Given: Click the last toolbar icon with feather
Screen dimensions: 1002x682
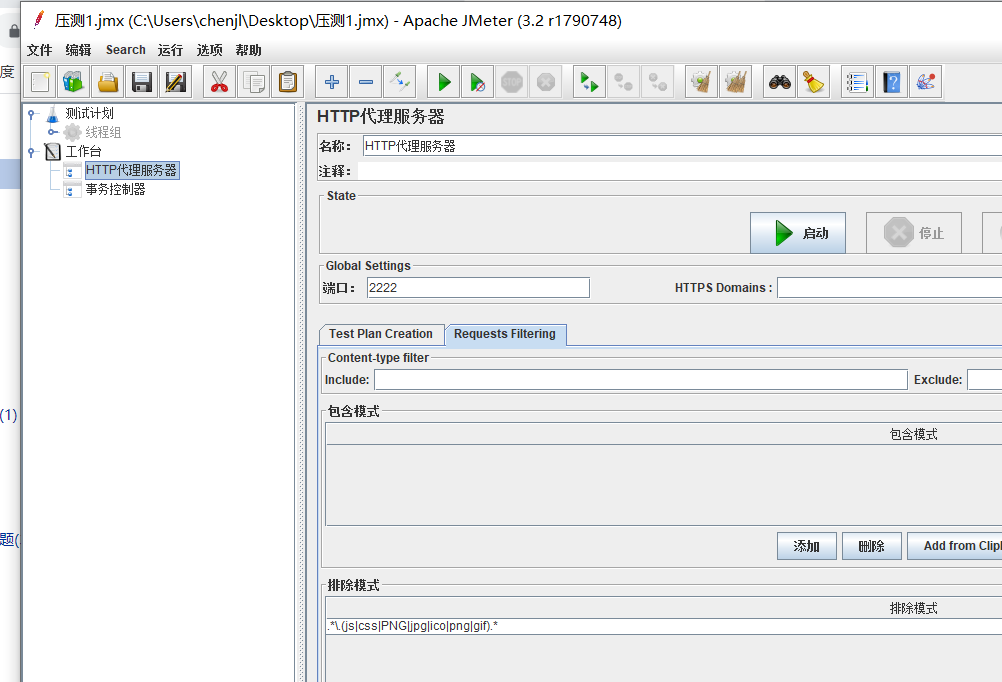Looking at the screenshot, I should point(925,82).
